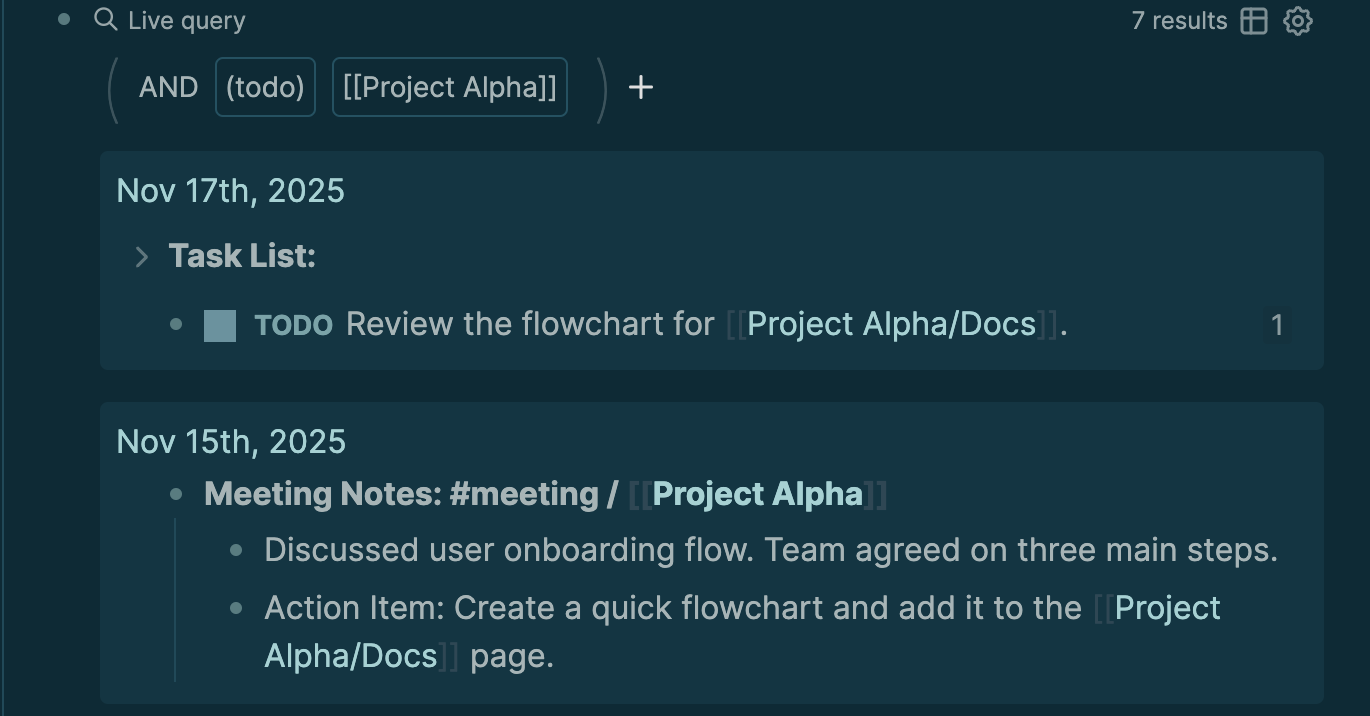Collapse Meeting Notes children via guide line
This screenshot has width=1370, height=716.
[x=175, y=600]
